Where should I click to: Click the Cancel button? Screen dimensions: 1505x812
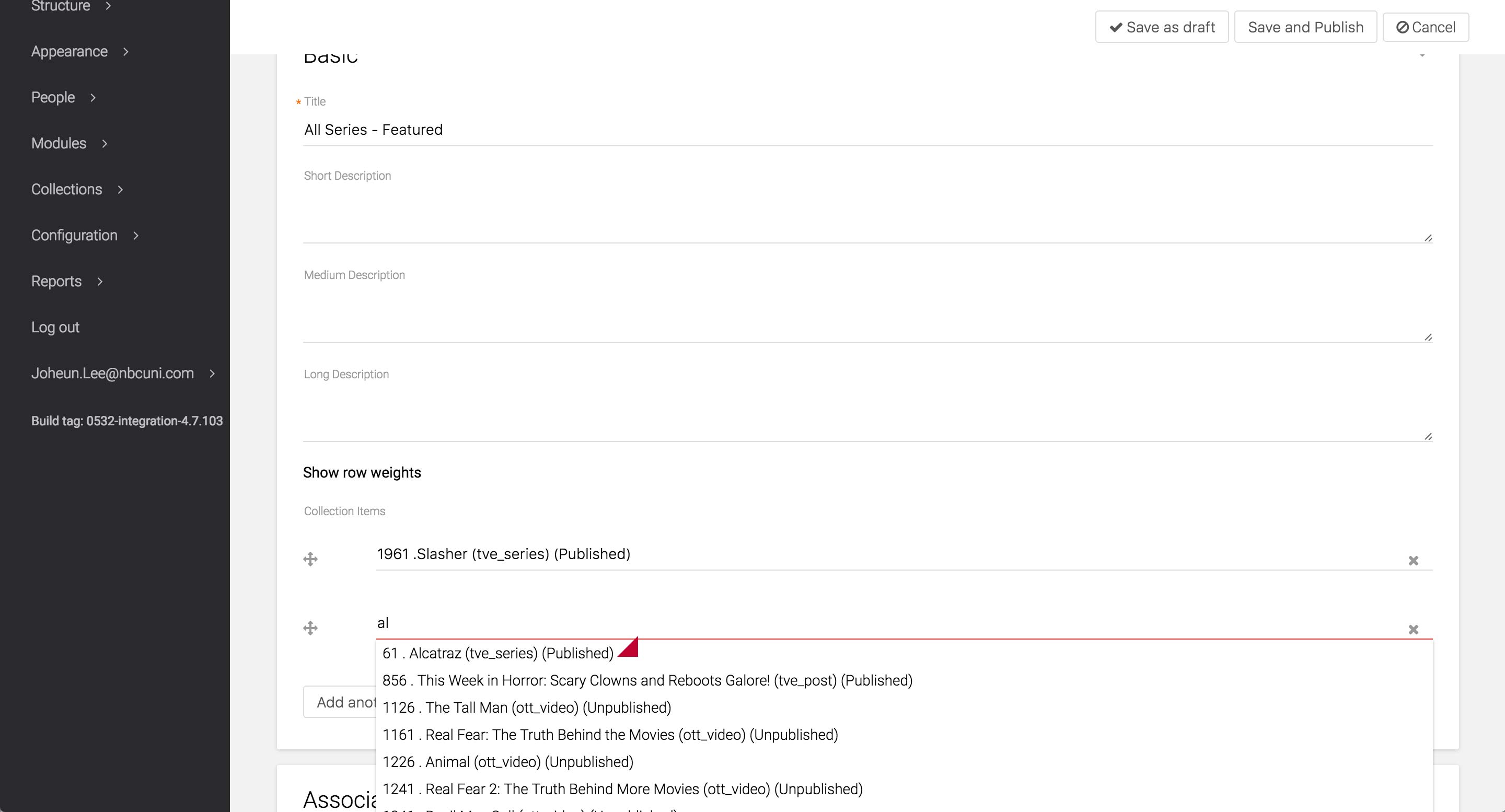1426,27
